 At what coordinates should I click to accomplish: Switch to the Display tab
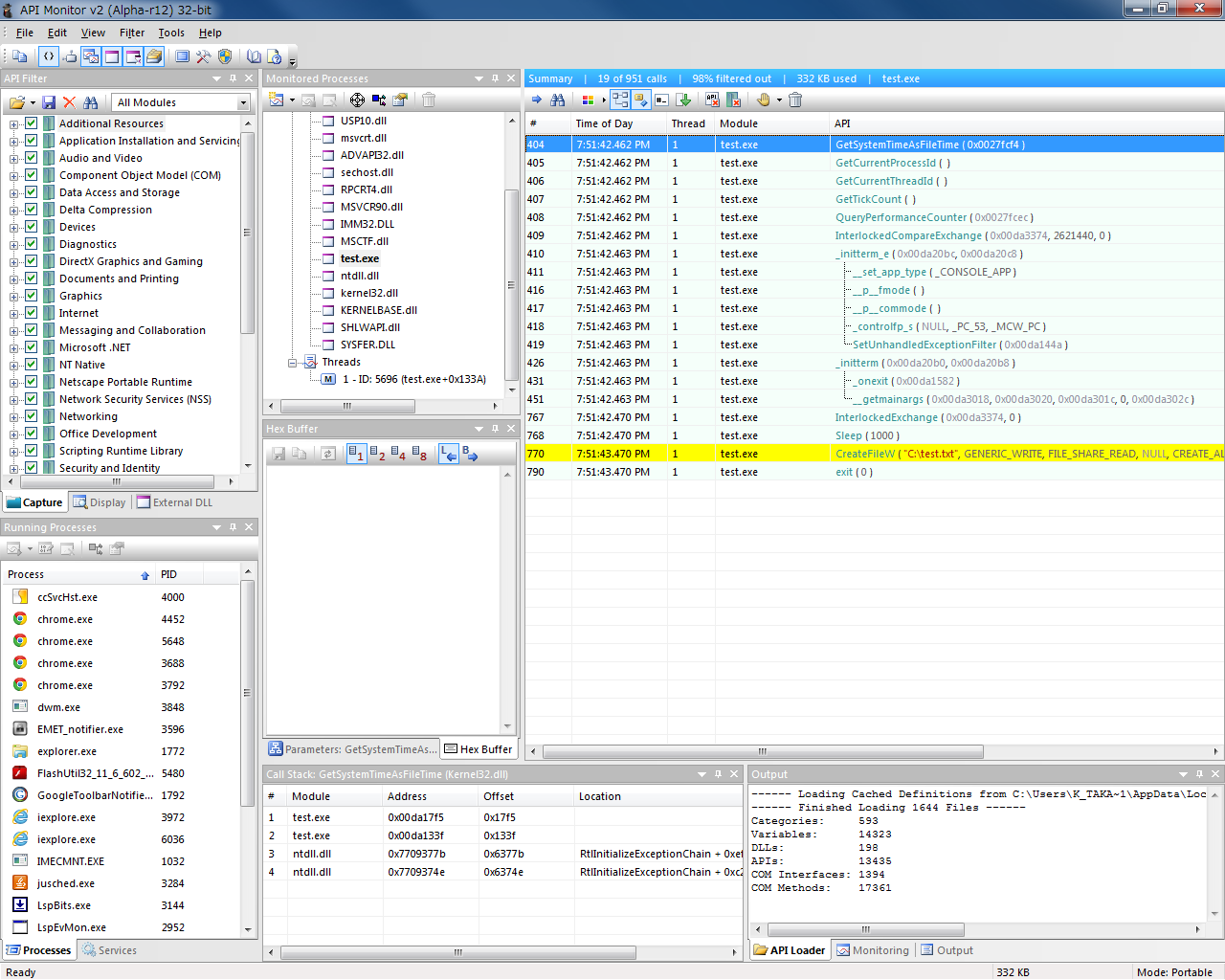point(100,502)
